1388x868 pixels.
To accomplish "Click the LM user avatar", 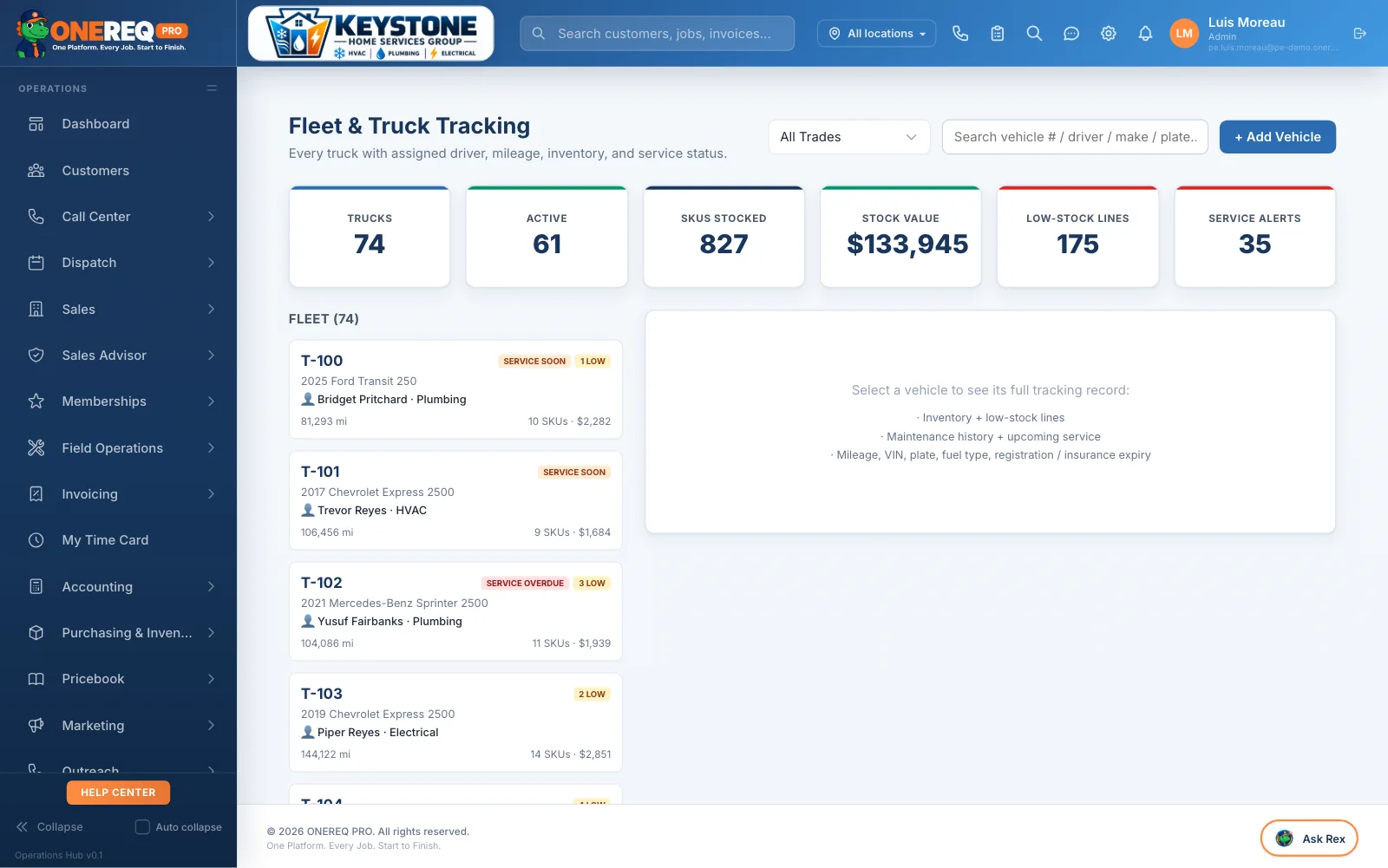I will pos(1184,33).
